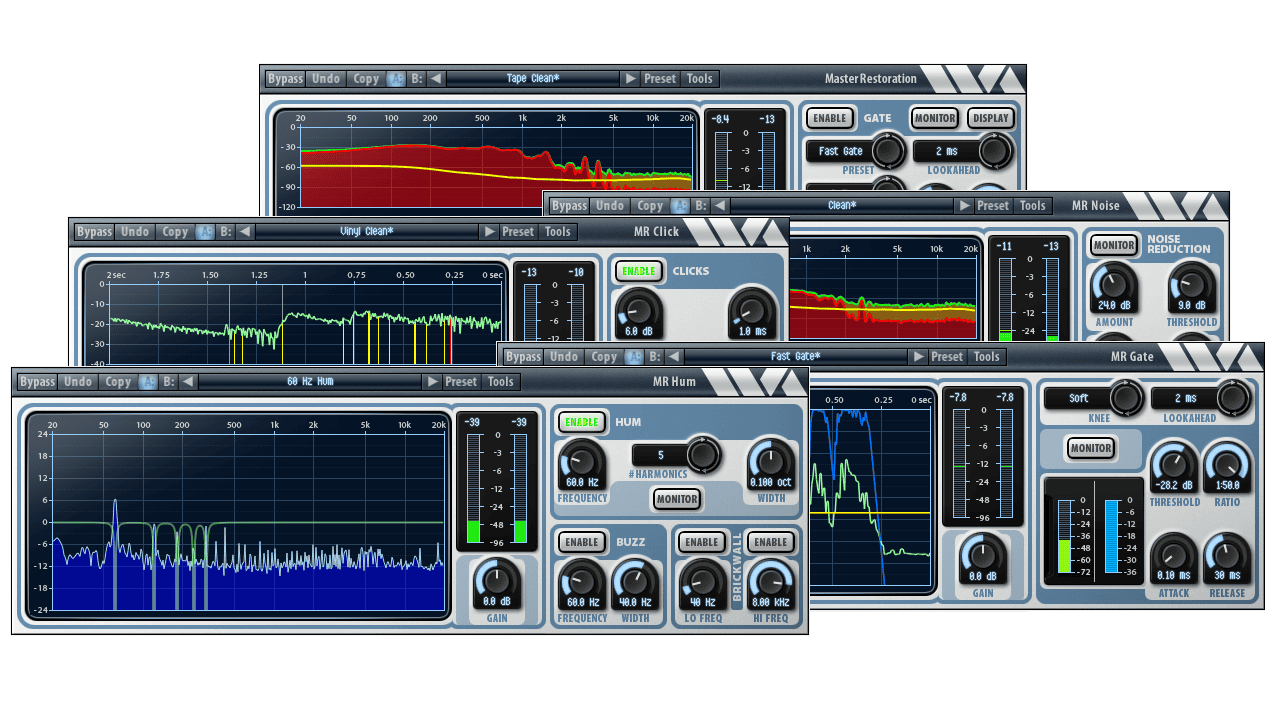This screenshot has height=720, width=1280.
Task: Open the '60 Hz Hum' preset list
Action: coord(310,382)
